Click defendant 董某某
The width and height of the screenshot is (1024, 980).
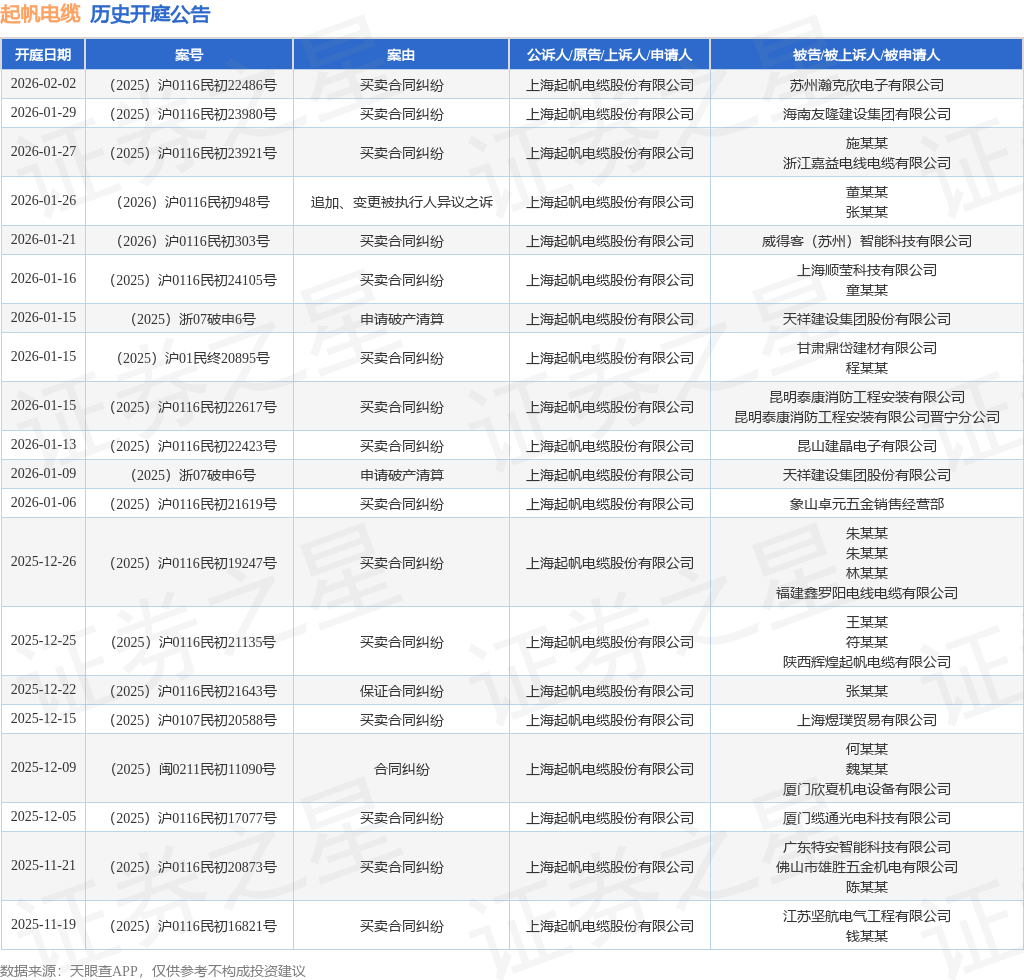(867, 192)
